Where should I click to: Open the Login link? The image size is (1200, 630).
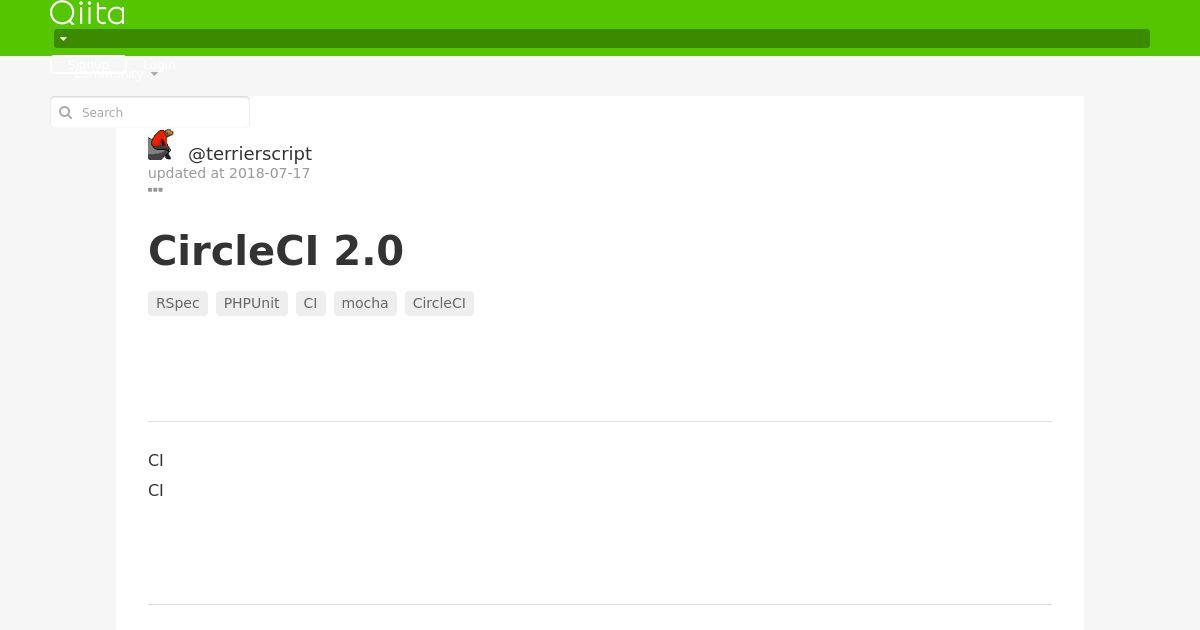(159, 64)
